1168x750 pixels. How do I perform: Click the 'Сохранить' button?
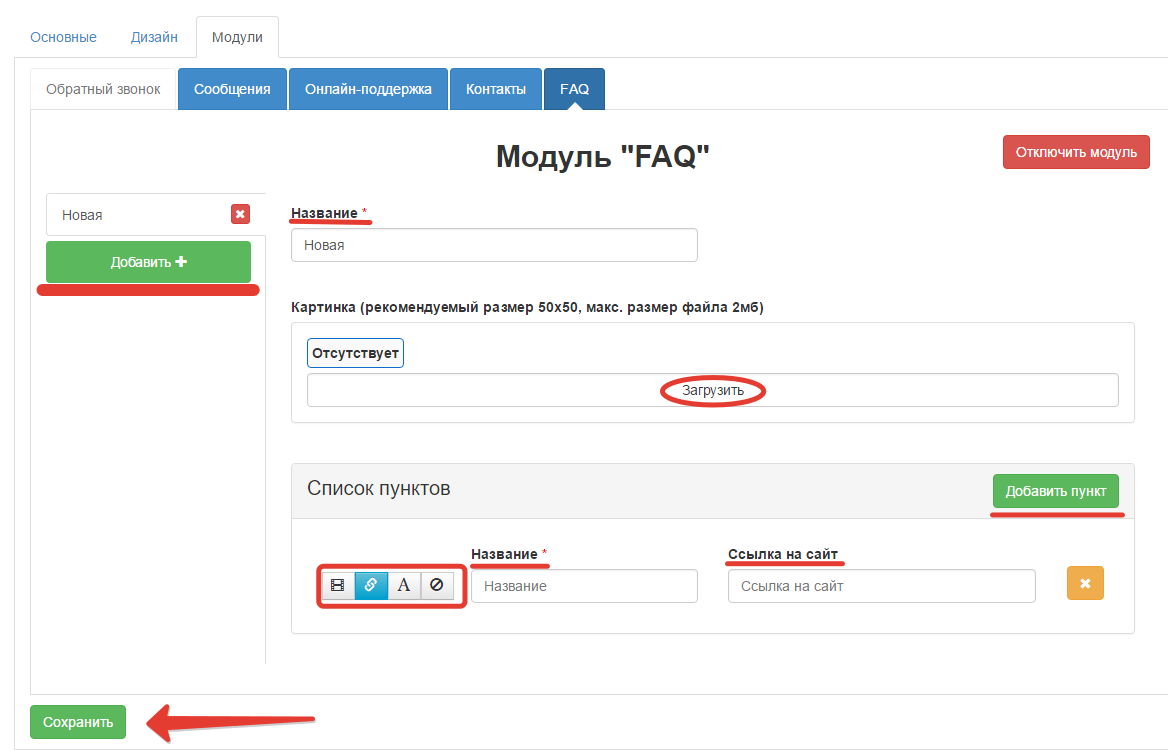click(77, 722)
